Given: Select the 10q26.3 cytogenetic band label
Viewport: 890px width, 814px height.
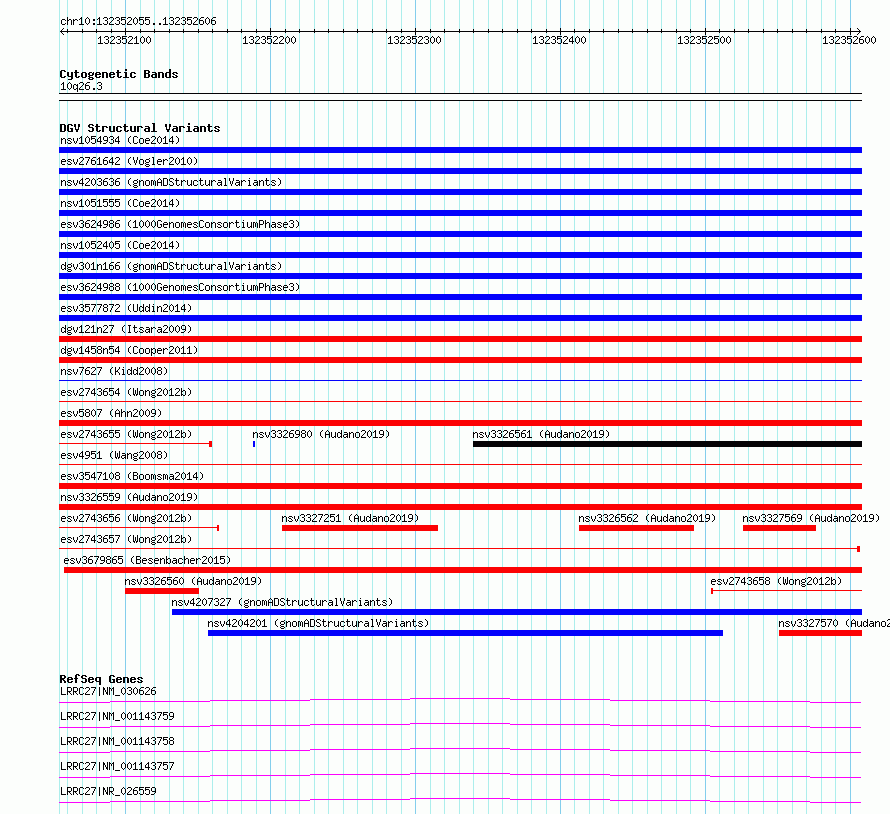Looking at the screenshot, I should coord(81,86).
